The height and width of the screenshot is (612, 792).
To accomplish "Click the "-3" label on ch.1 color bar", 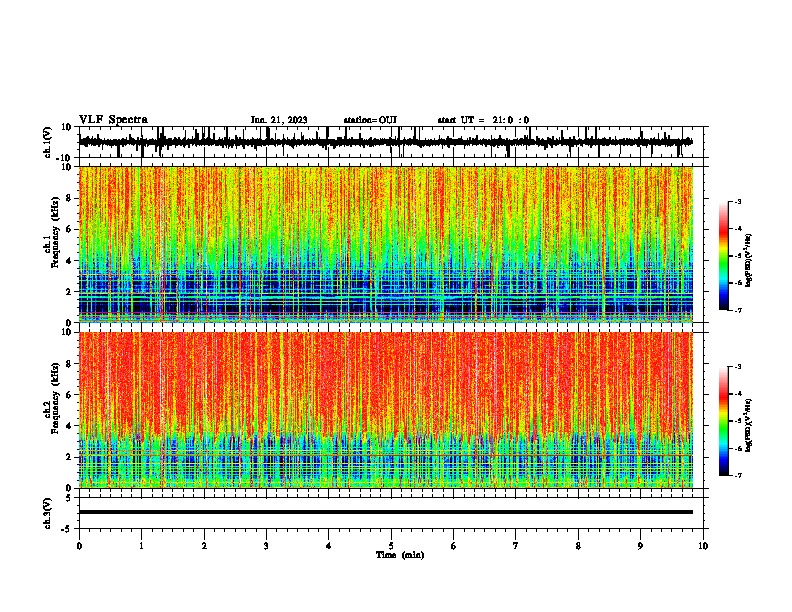I will [x=738, y=201].
